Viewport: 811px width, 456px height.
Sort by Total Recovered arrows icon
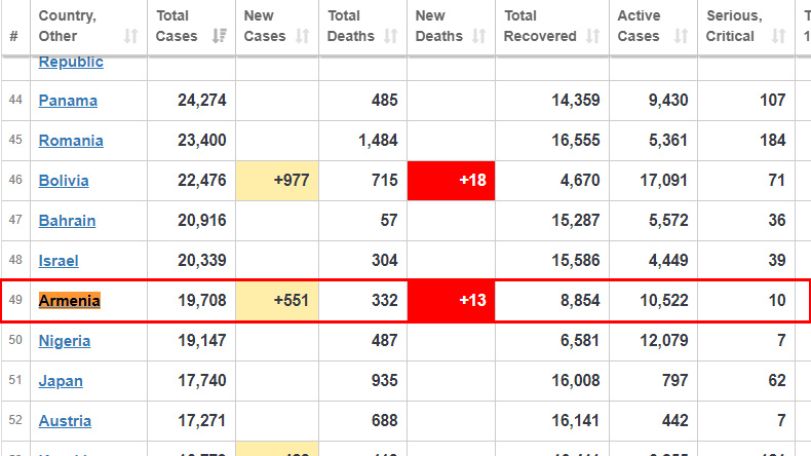pyautogui.click(x=593, y=36)
